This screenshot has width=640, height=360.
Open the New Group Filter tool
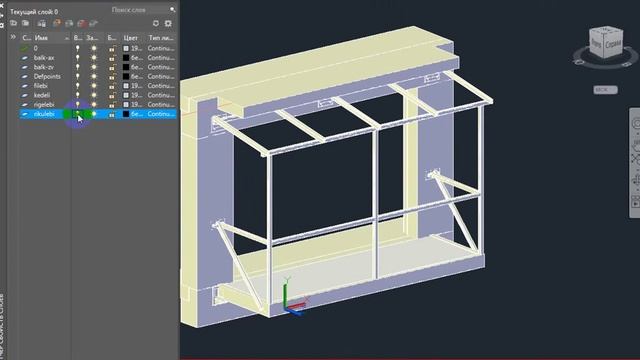point(25,23)
